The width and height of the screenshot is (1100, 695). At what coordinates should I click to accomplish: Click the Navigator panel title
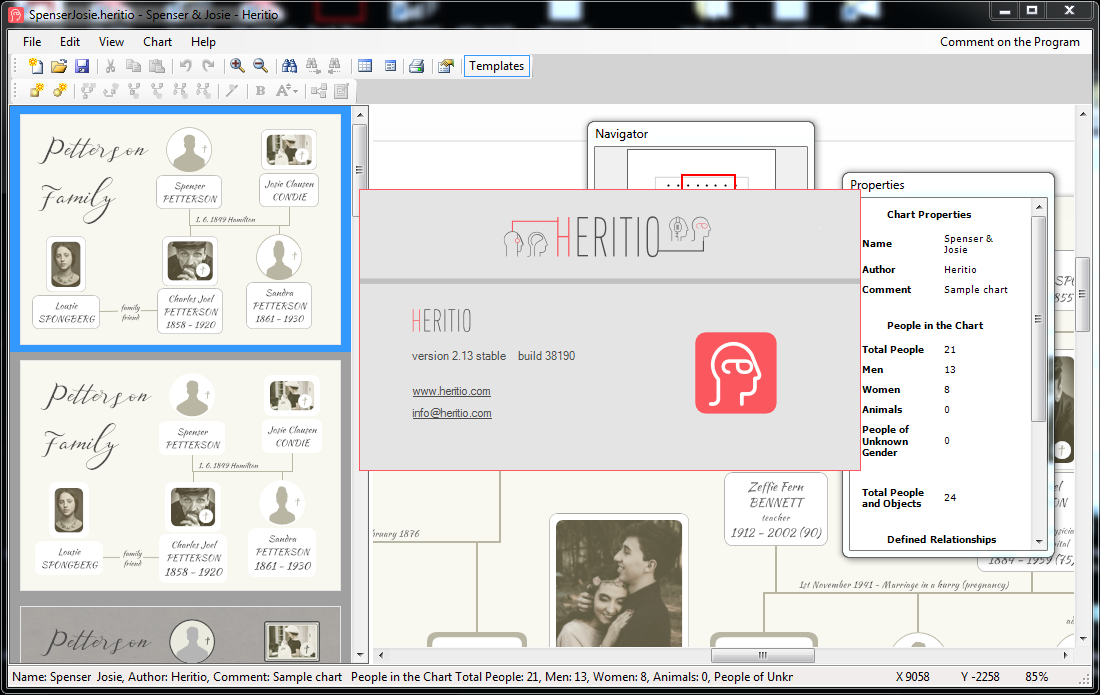[622, 134]
